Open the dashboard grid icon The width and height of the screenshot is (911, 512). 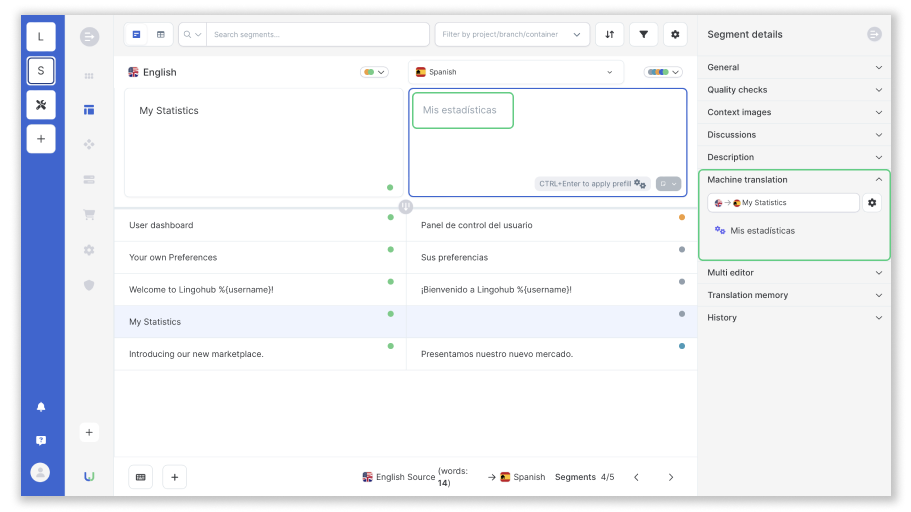89,76
